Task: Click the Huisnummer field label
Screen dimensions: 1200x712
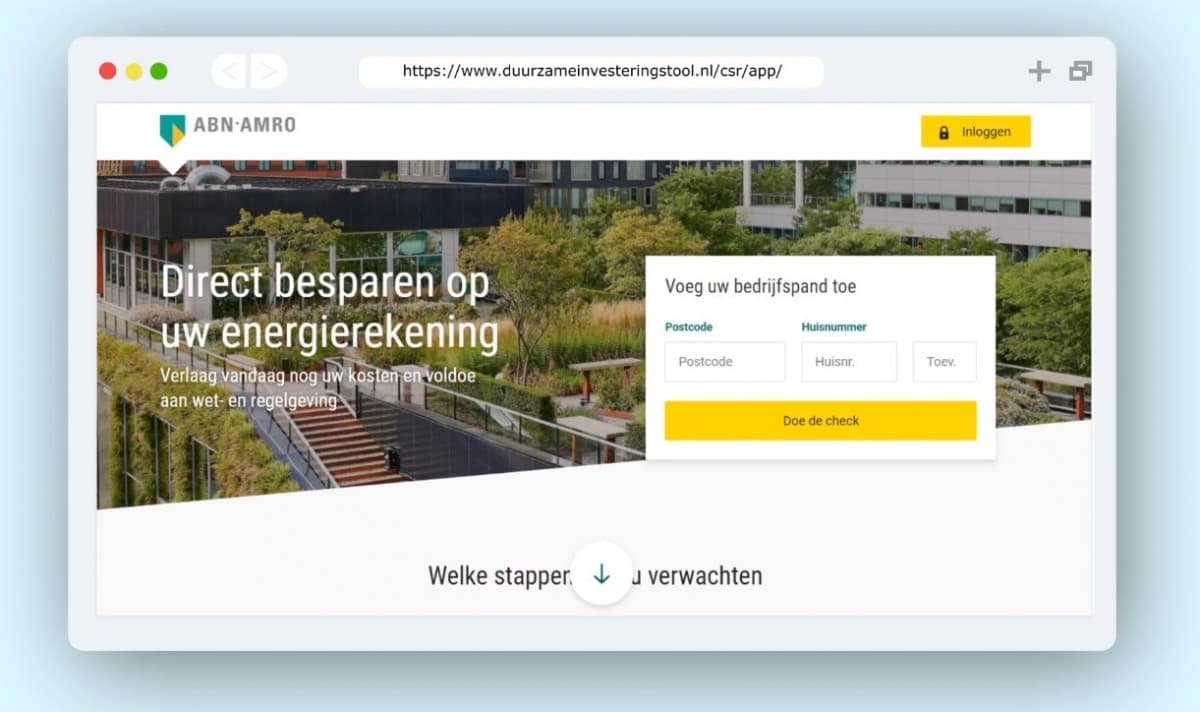Action: tap(834, 327)
